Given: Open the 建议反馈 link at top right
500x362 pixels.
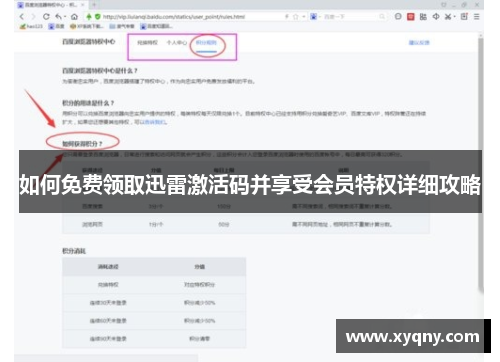Looking at the screenshot, I should tap(419, 43).
